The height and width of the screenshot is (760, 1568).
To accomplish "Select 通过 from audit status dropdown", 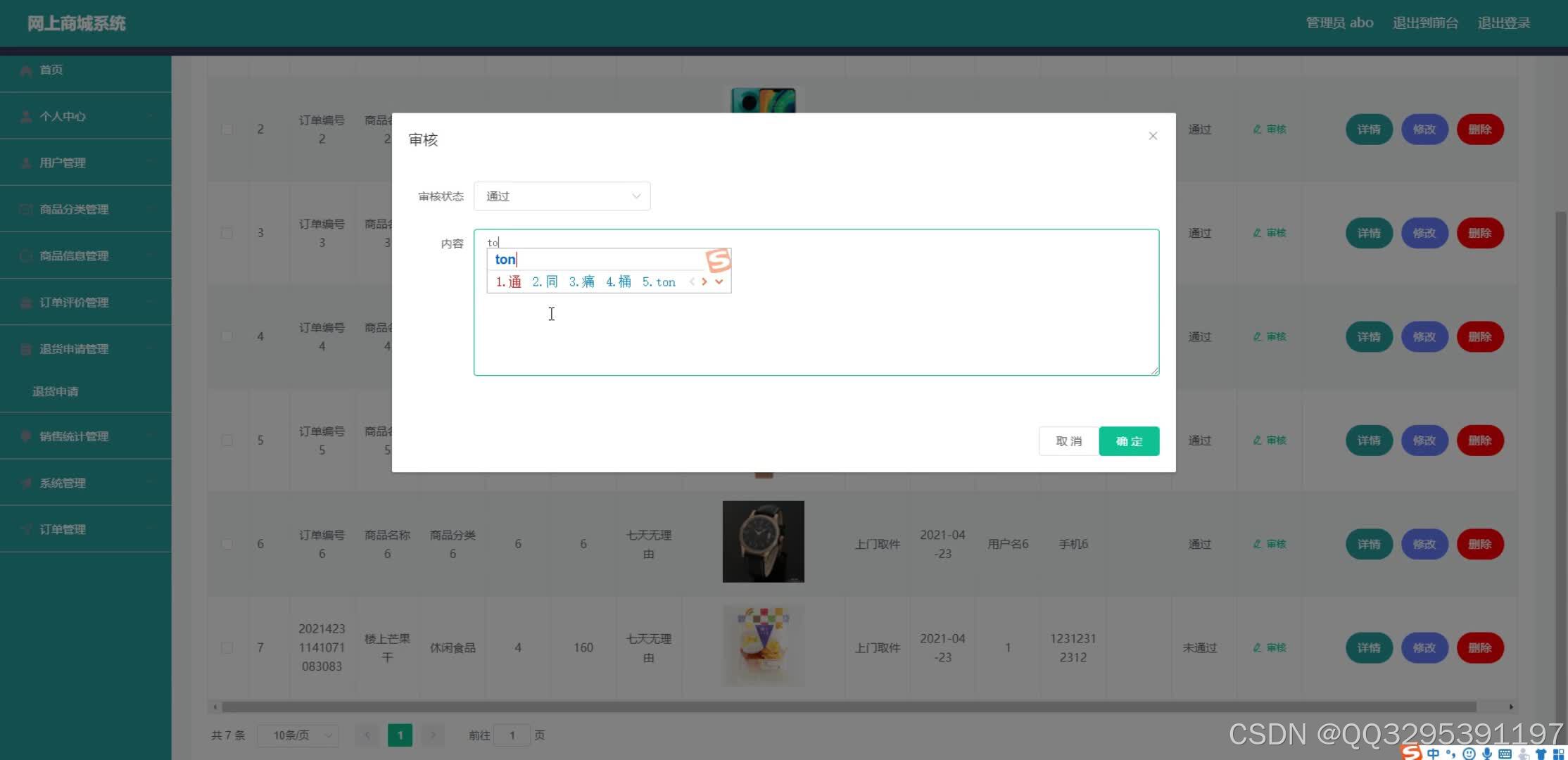I will (x=562, y=195).
